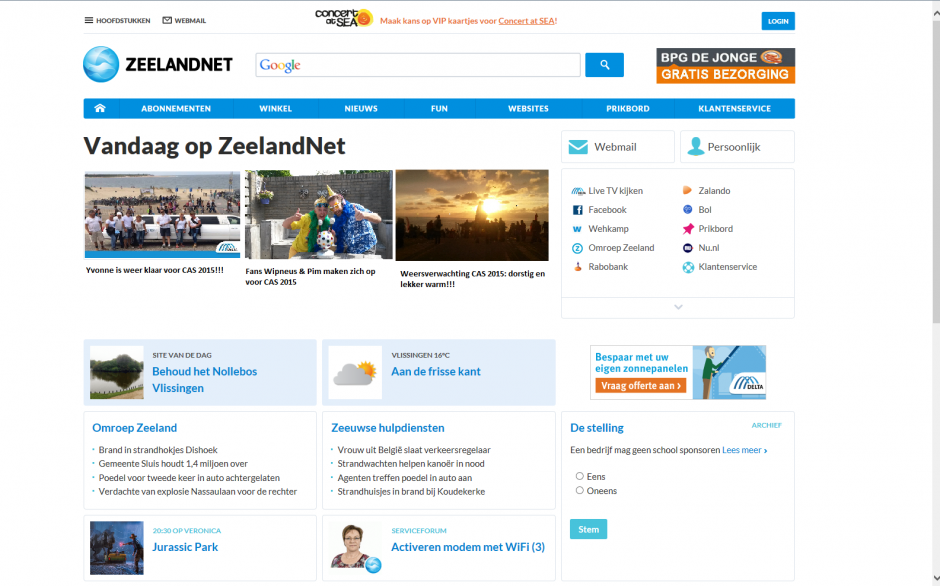Click the Vraag offerte aan button

pos(641,386)
